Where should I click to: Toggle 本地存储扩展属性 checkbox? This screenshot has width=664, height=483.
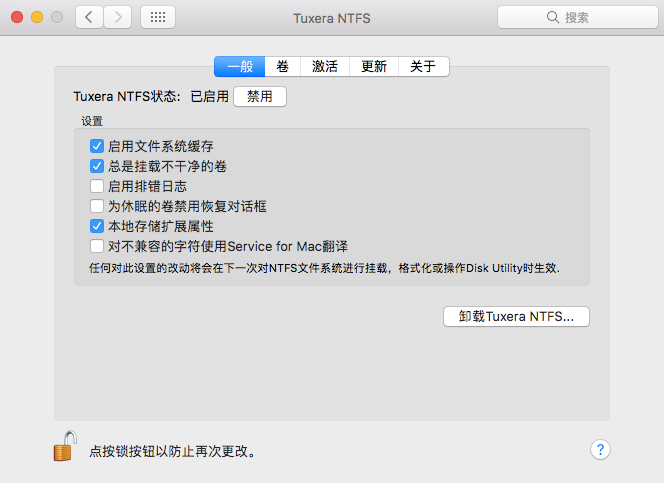coord(97,226)
